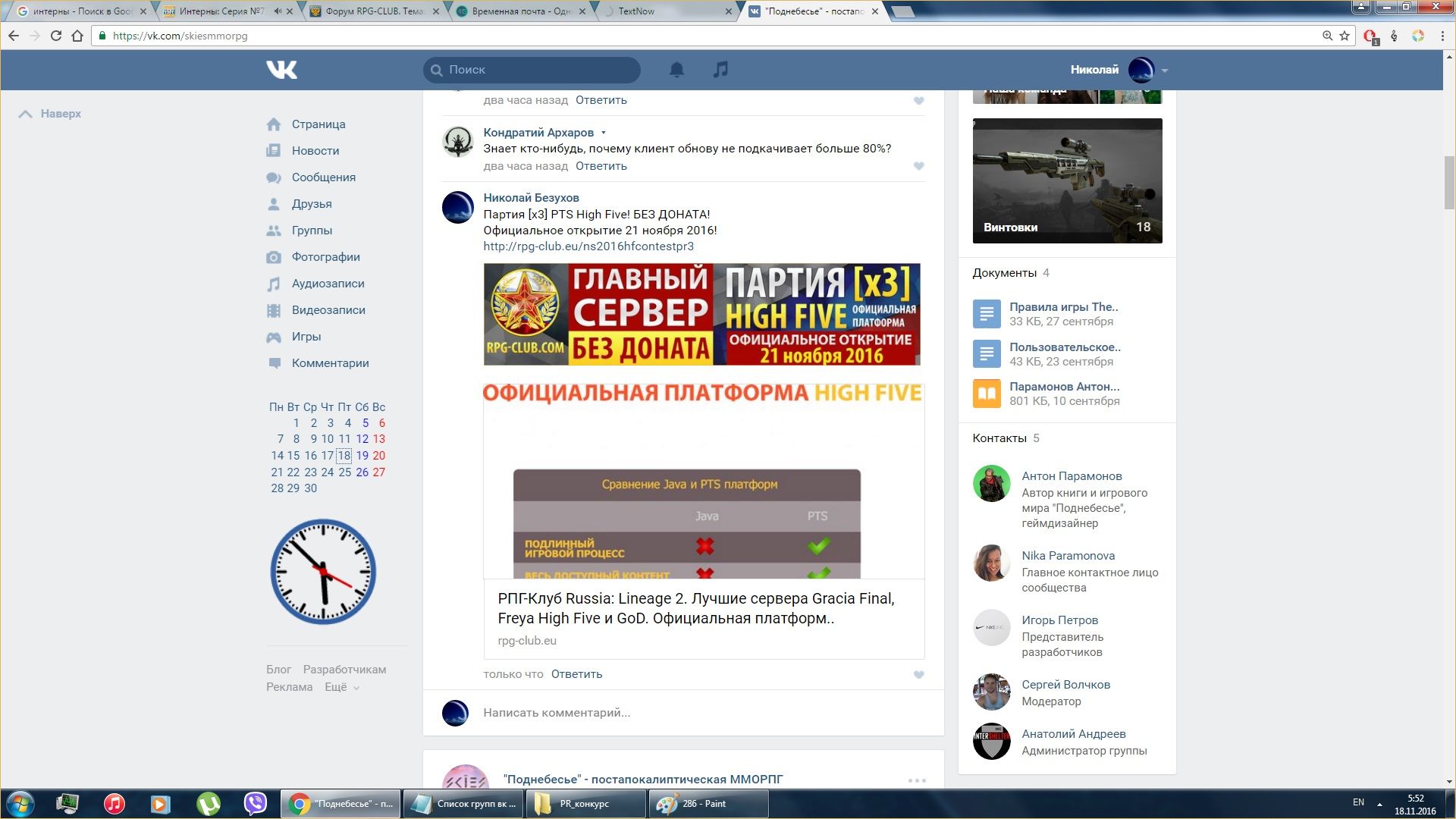Open Фотографии camera icon in sidebar
The height and width of the screenshot is (819, 1456).
coord(274,257)
